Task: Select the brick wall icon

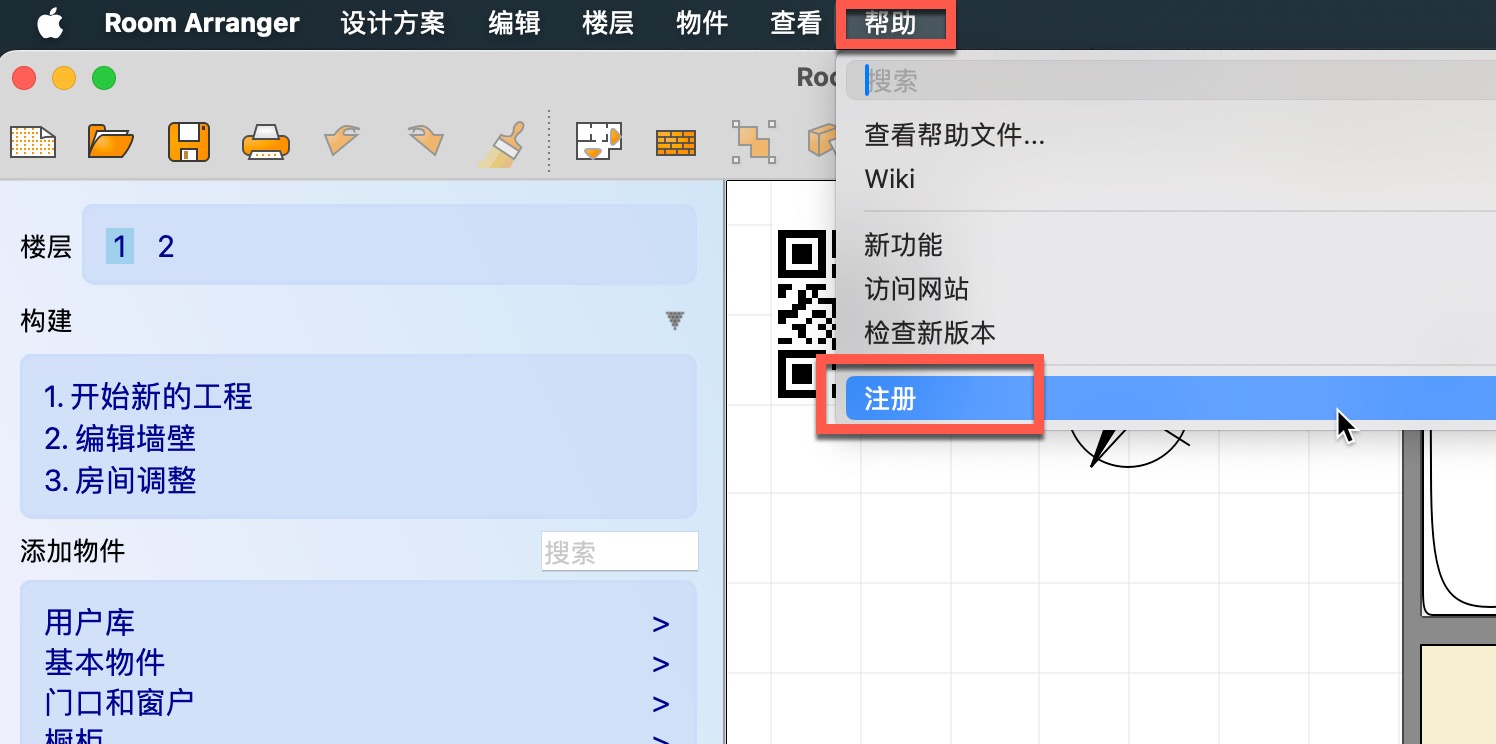Action: [x=676, y=143]
